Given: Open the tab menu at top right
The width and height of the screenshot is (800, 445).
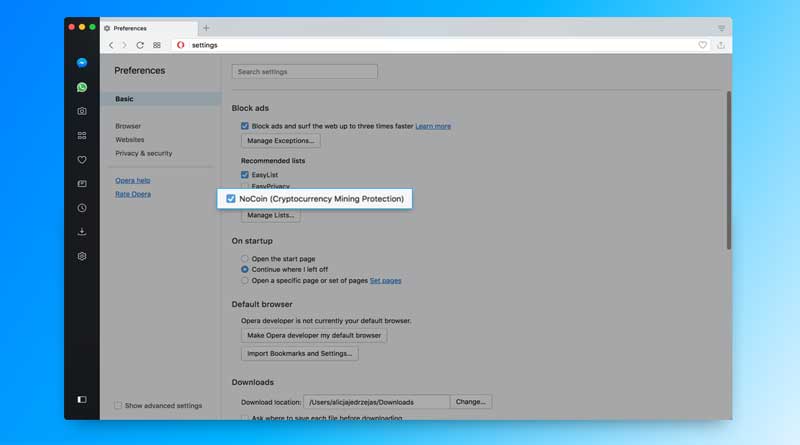Looking at the screenshot, I should (721, 28).
